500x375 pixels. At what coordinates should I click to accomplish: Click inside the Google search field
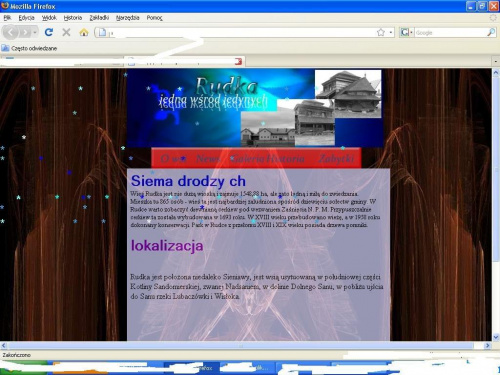(450, 32)
